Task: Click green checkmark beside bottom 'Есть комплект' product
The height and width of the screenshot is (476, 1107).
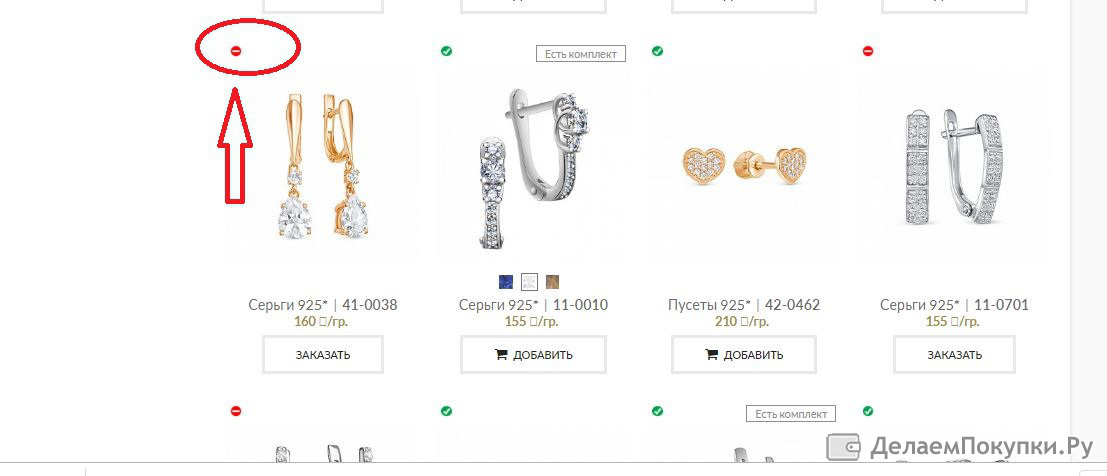Action: (657, 411)
